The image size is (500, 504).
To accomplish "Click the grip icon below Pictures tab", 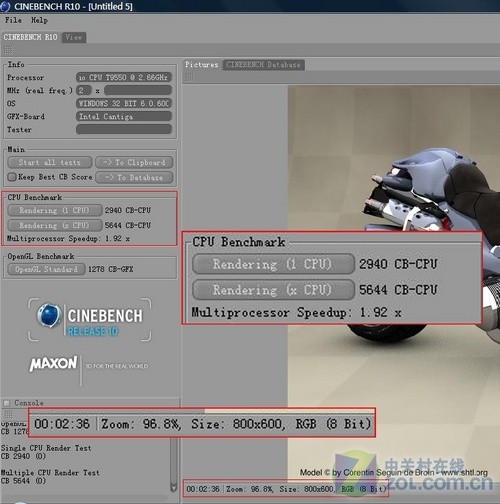I will coord(190,77).
